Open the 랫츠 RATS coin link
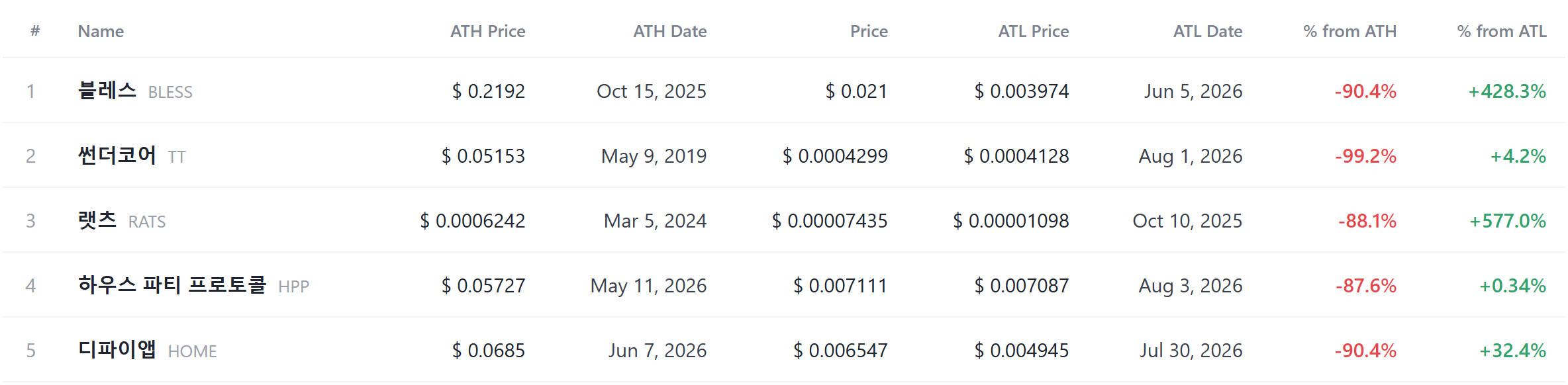Screen dimensions: 1568x385 [122, 220]
